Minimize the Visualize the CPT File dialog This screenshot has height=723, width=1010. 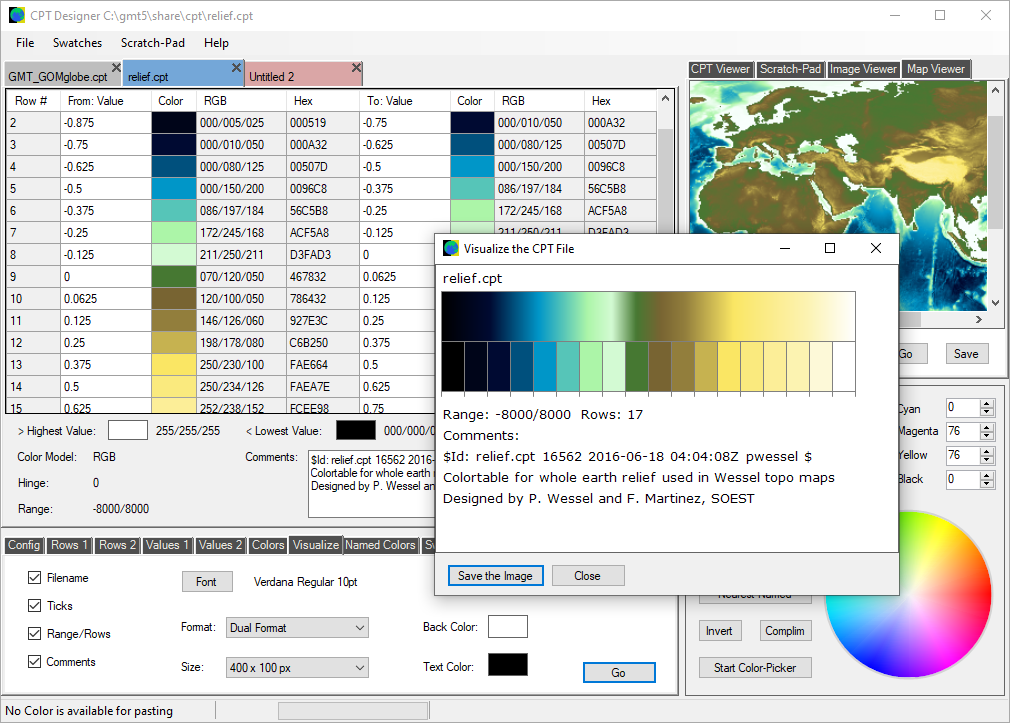(785, 248)
